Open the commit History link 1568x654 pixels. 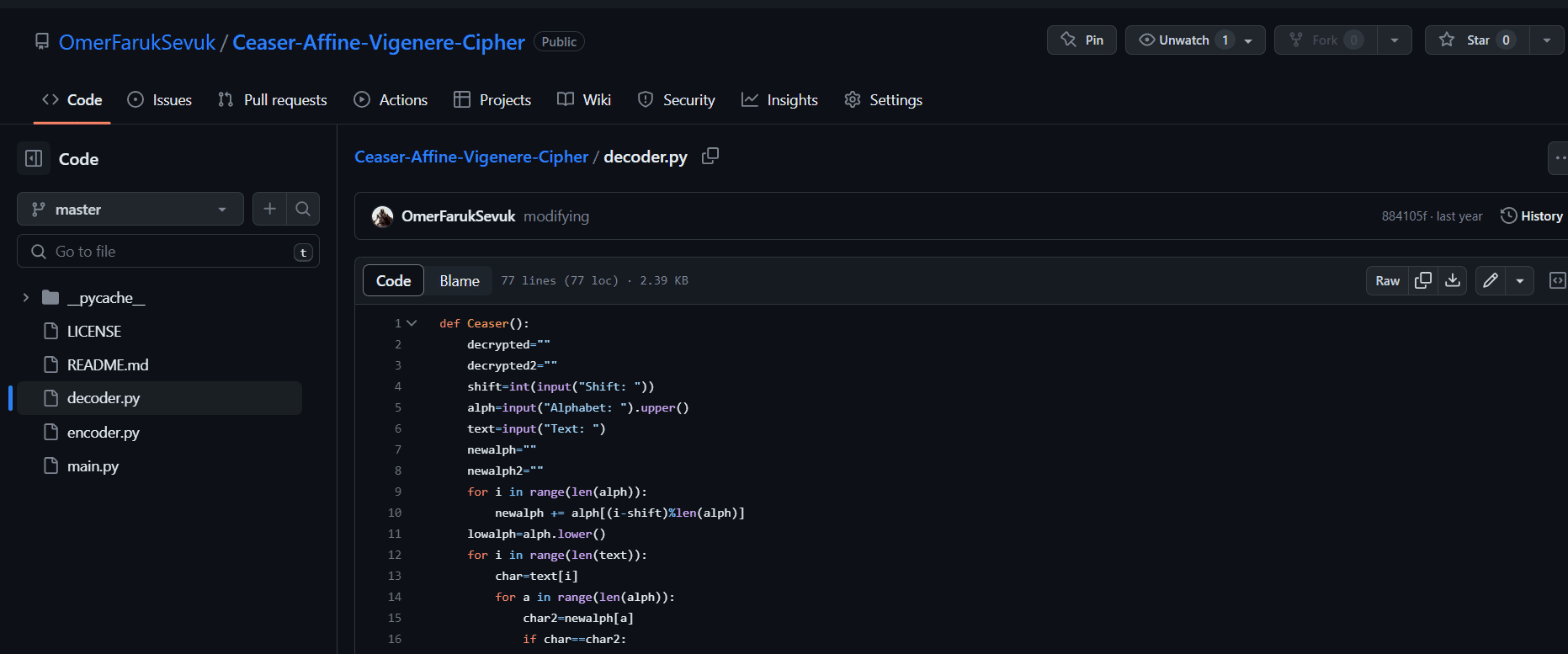coord(1532,215)
